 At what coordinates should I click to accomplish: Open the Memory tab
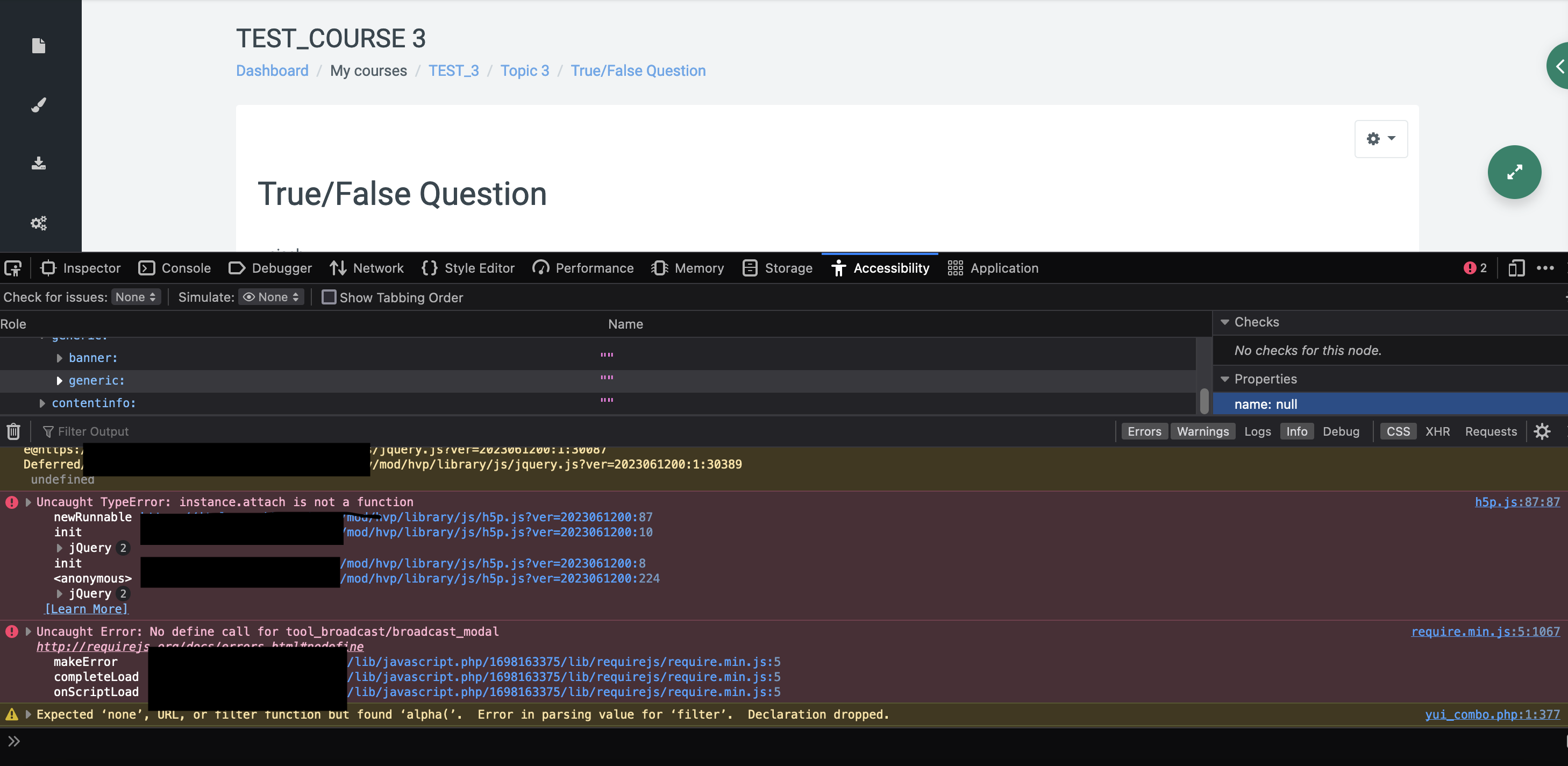[x=687, y=268]
